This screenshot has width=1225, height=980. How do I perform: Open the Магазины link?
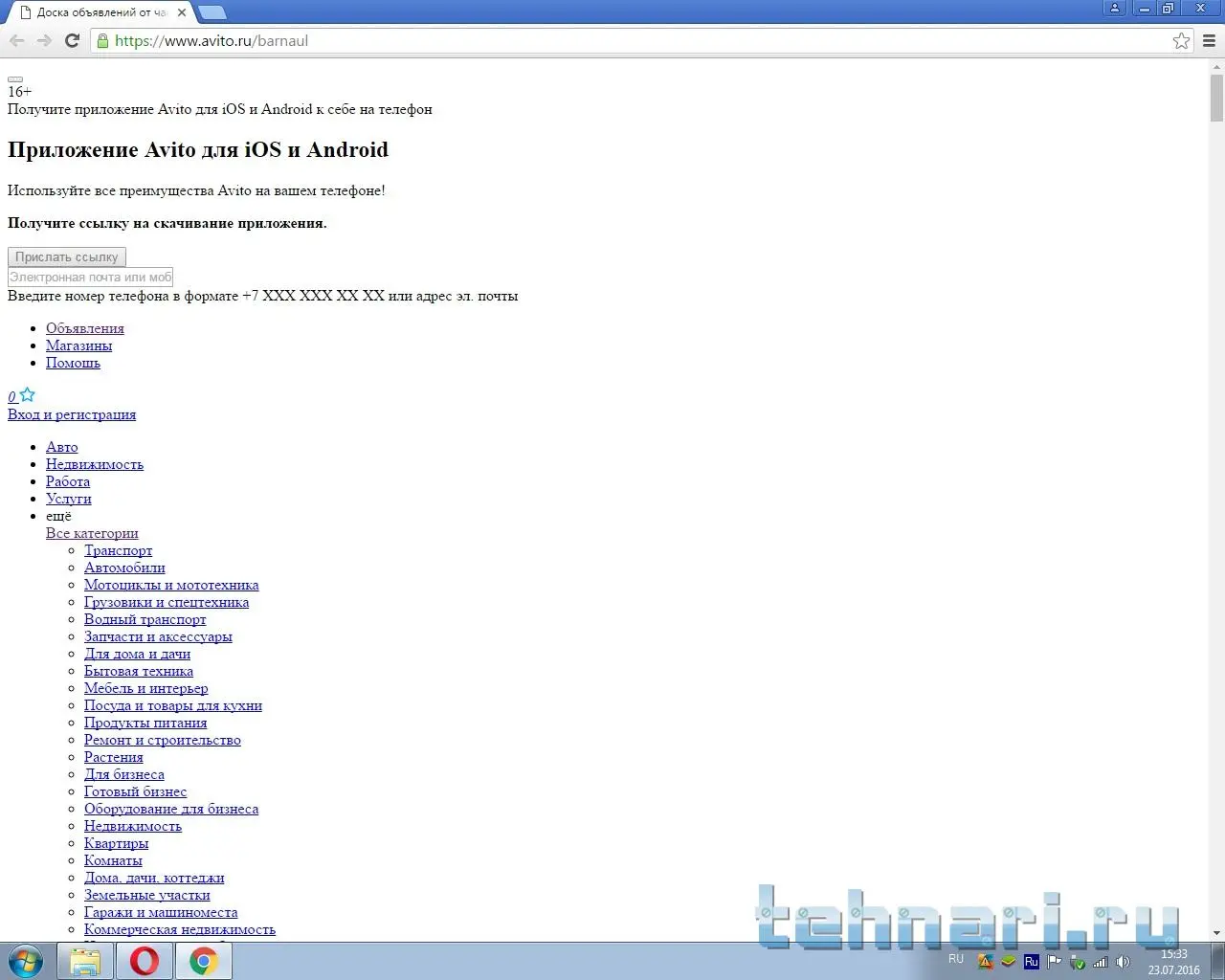(x=78, y=345)
